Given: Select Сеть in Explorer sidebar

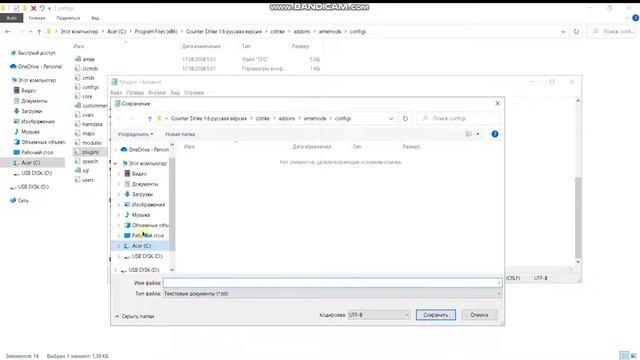Looking at the screenshot, I should pos(19,200).
